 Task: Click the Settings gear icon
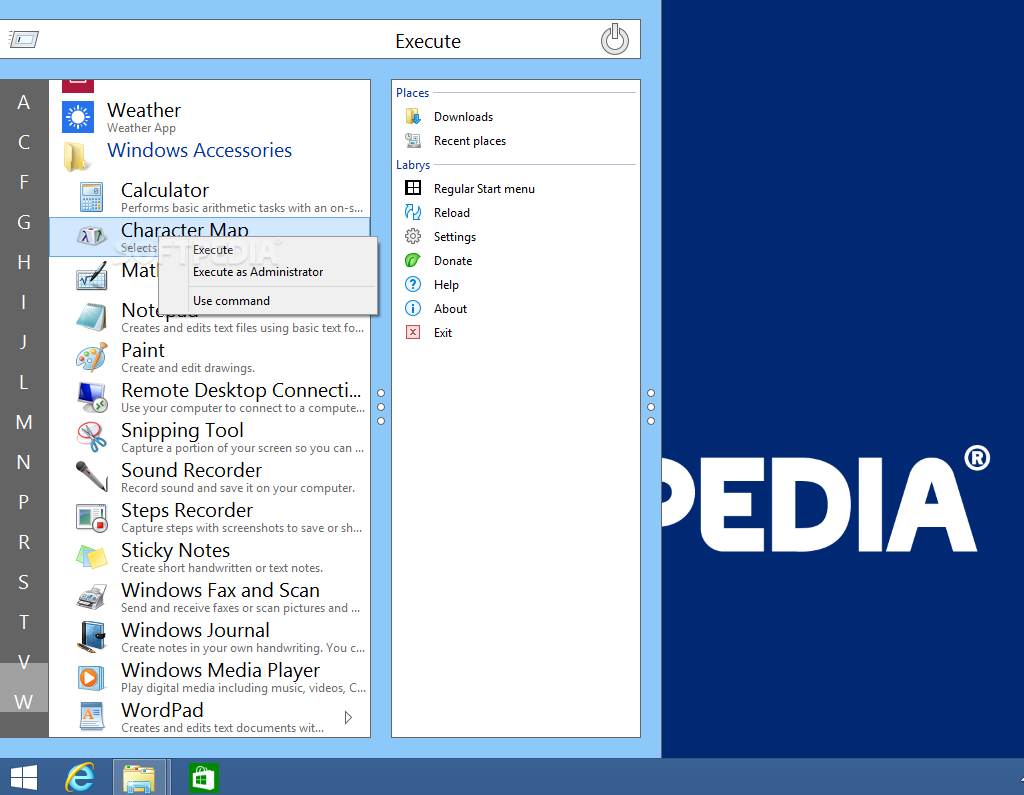(413, 236)
